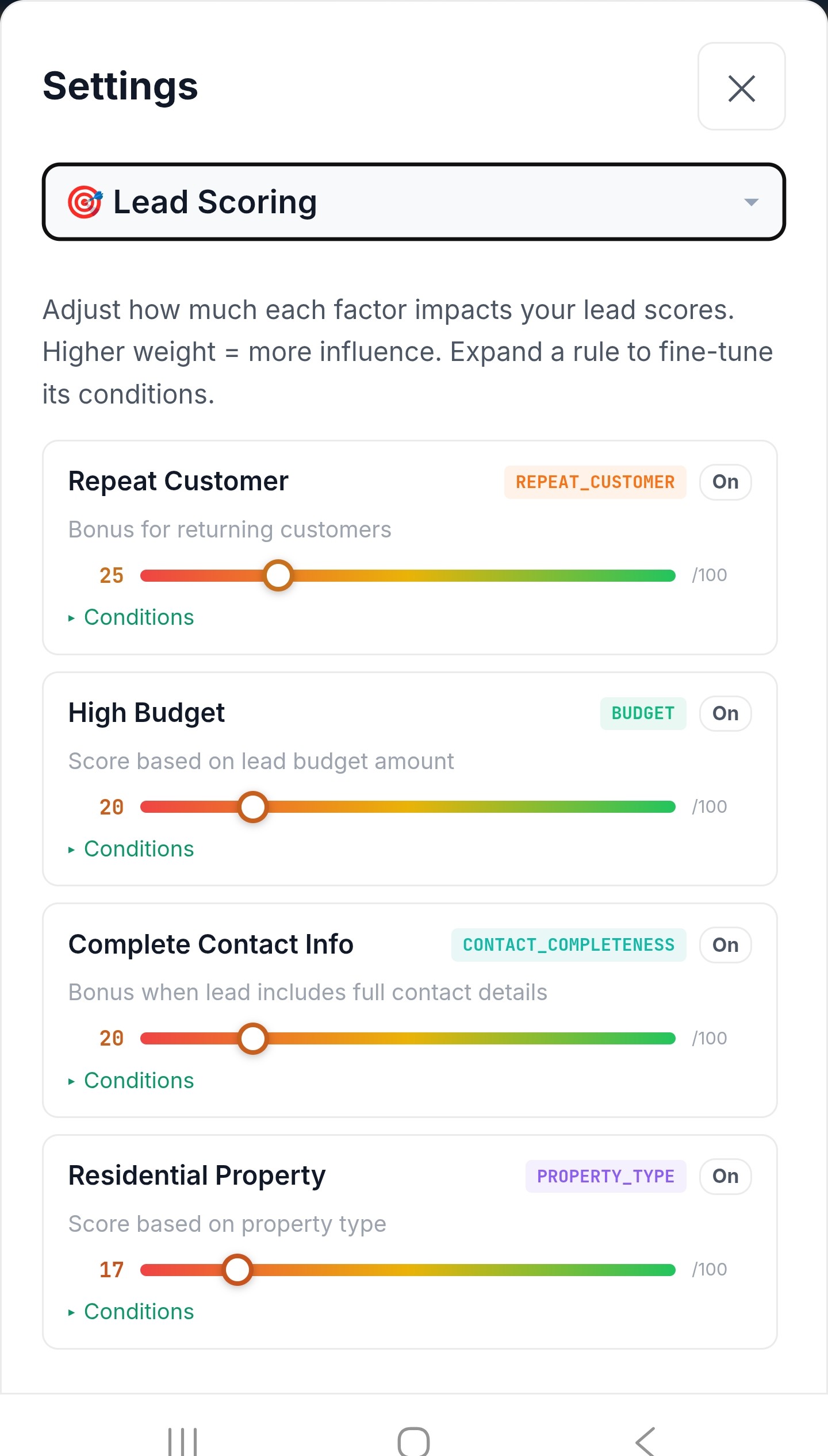Close the Settings panel with X
The height and width of the screenshot is (1456, 828).
[741, 87]
